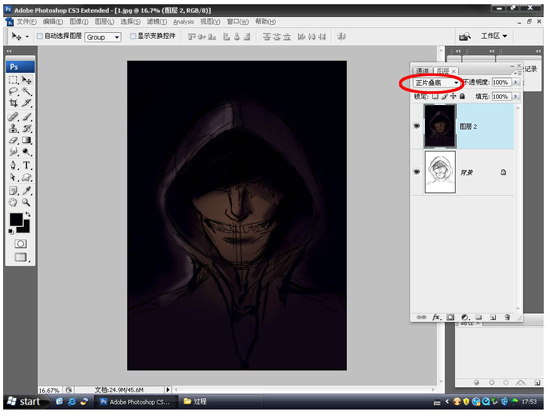Viewport: 550px width, 419px height.
Task: Select the Hand tool
Action: [x=13, y=202]
